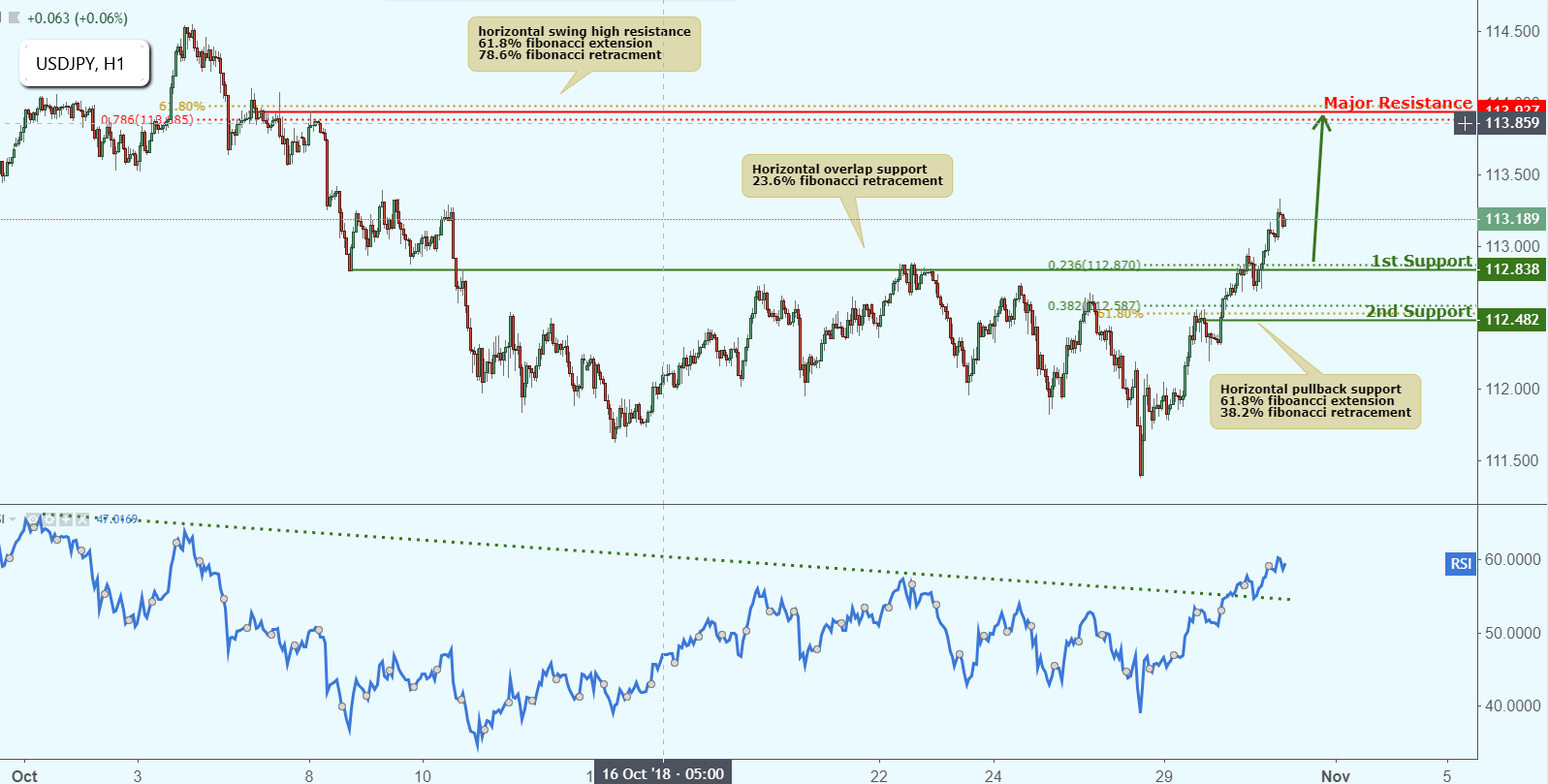This screenshot has width=1548, height=784.
Task: Click the Nov label on time axis
Action: tap(1335, 775)
